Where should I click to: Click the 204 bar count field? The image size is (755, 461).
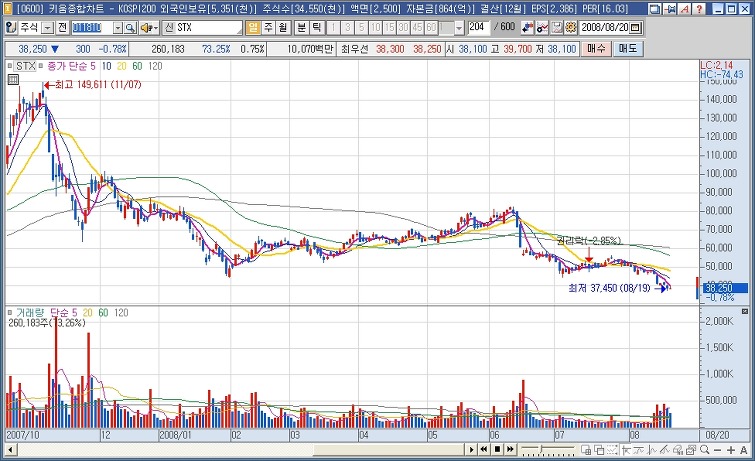(x=479, y=27)
